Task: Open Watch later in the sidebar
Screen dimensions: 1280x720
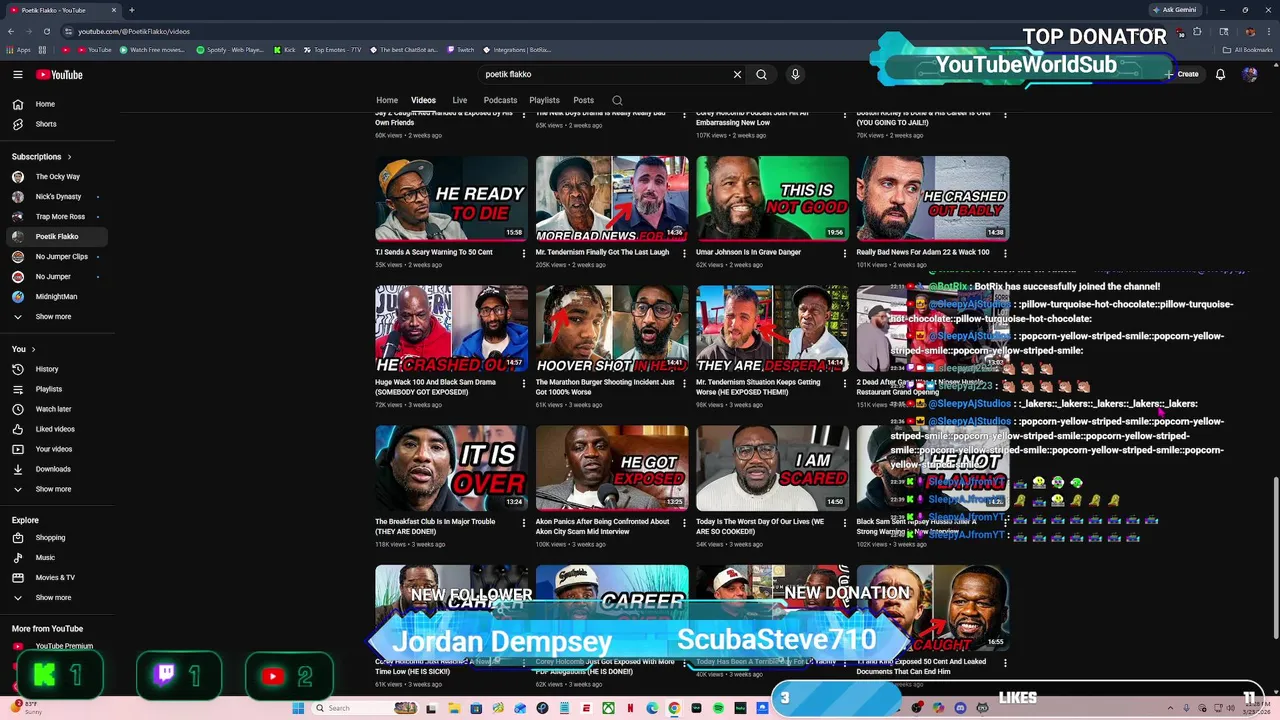Action: [x=56, y=409]
